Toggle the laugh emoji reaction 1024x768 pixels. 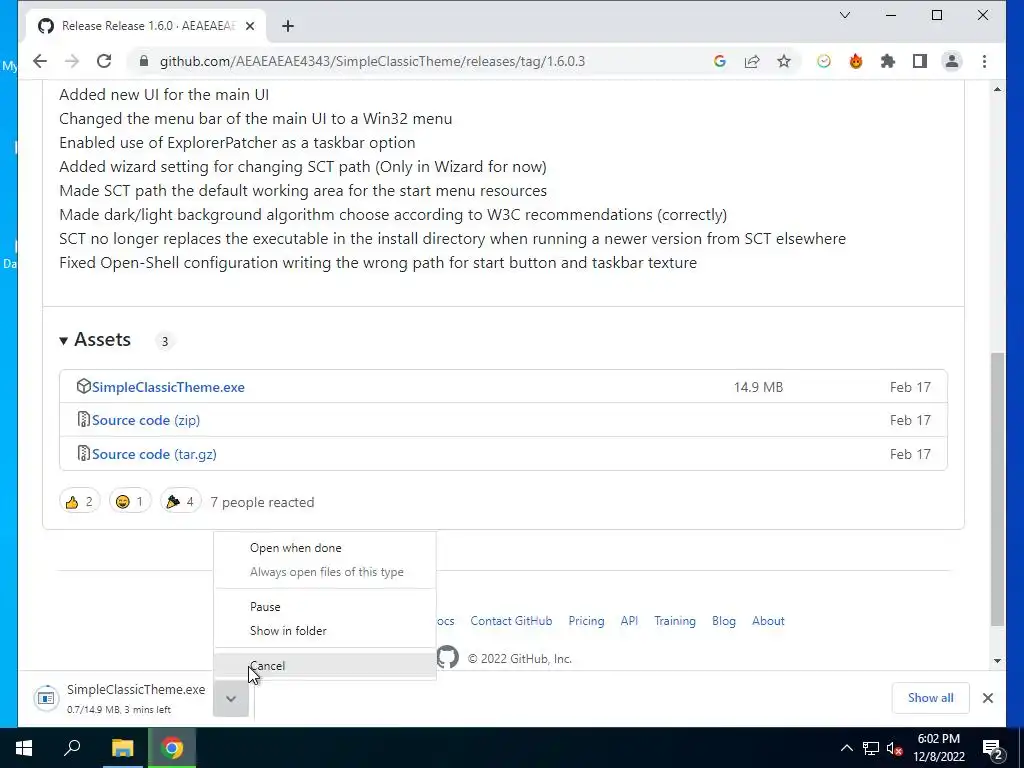pyautogui.click(x=130, y=502)
